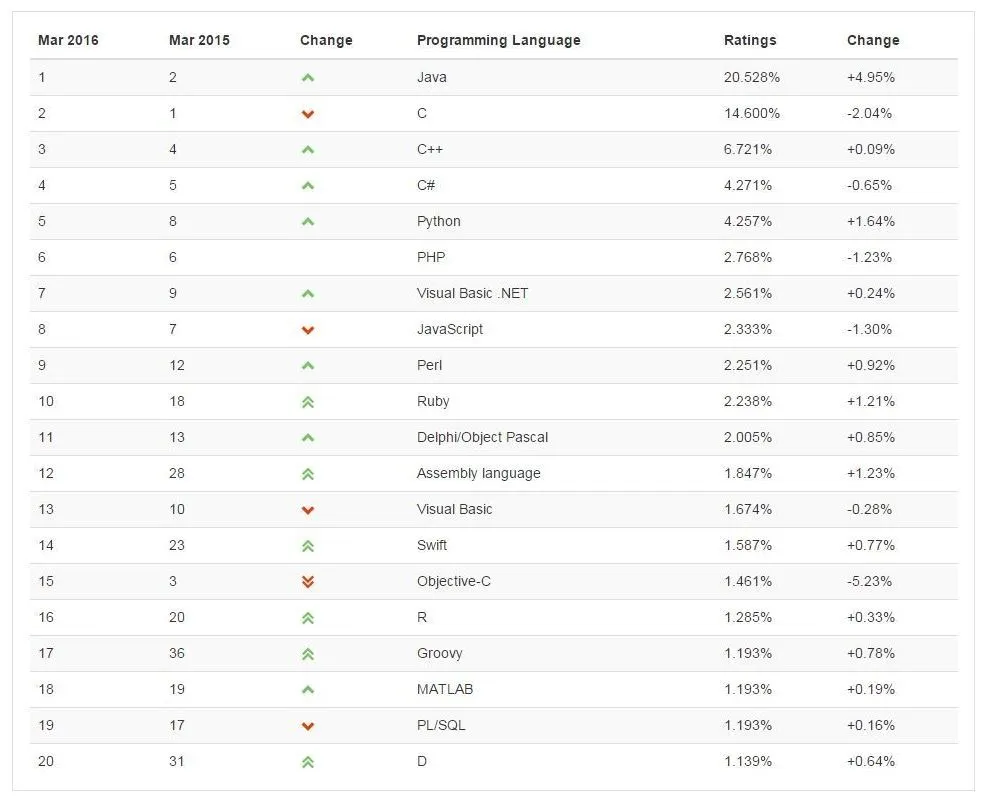The height and width of the screenshot is (801, 989).
Task: Click the red down arrow beside PL/SQL
Action: point(308,726)
